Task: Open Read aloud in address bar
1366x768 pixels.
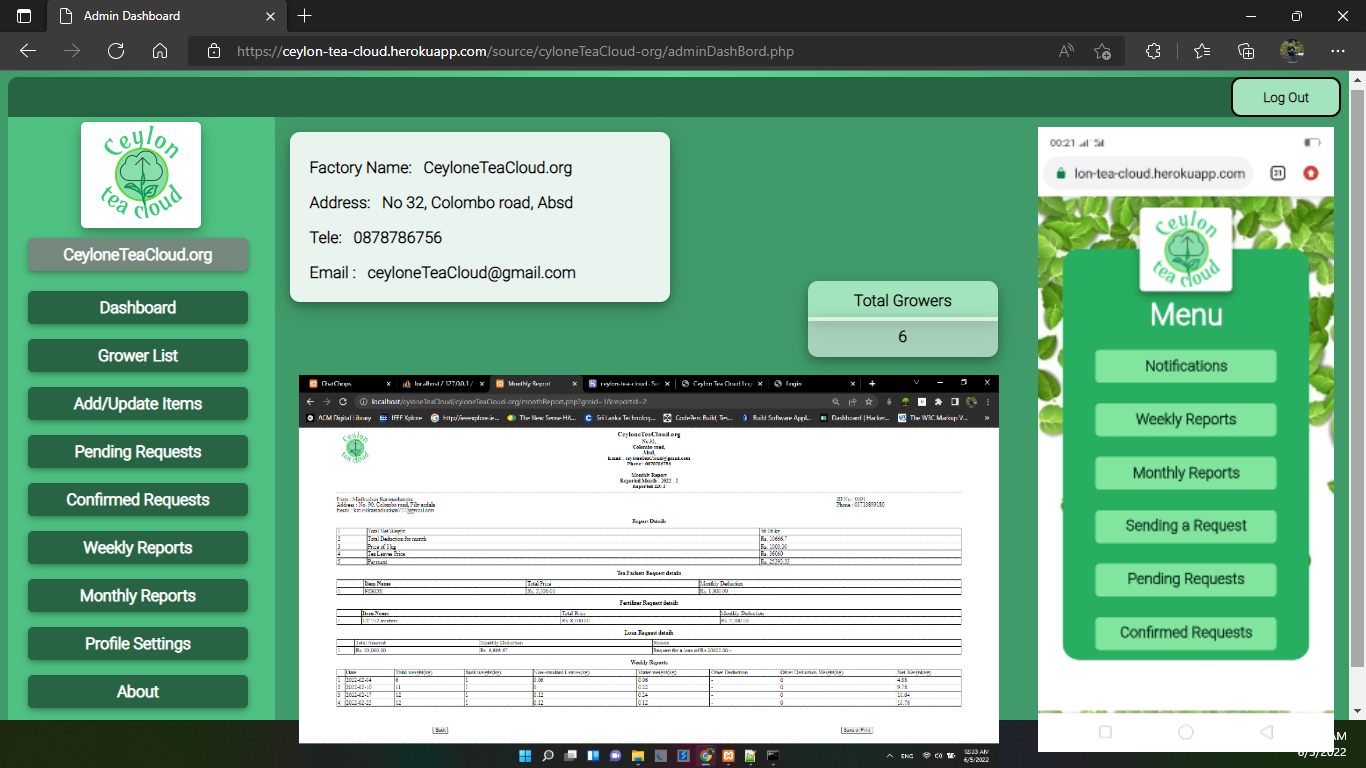Action: click(1067, 51)
